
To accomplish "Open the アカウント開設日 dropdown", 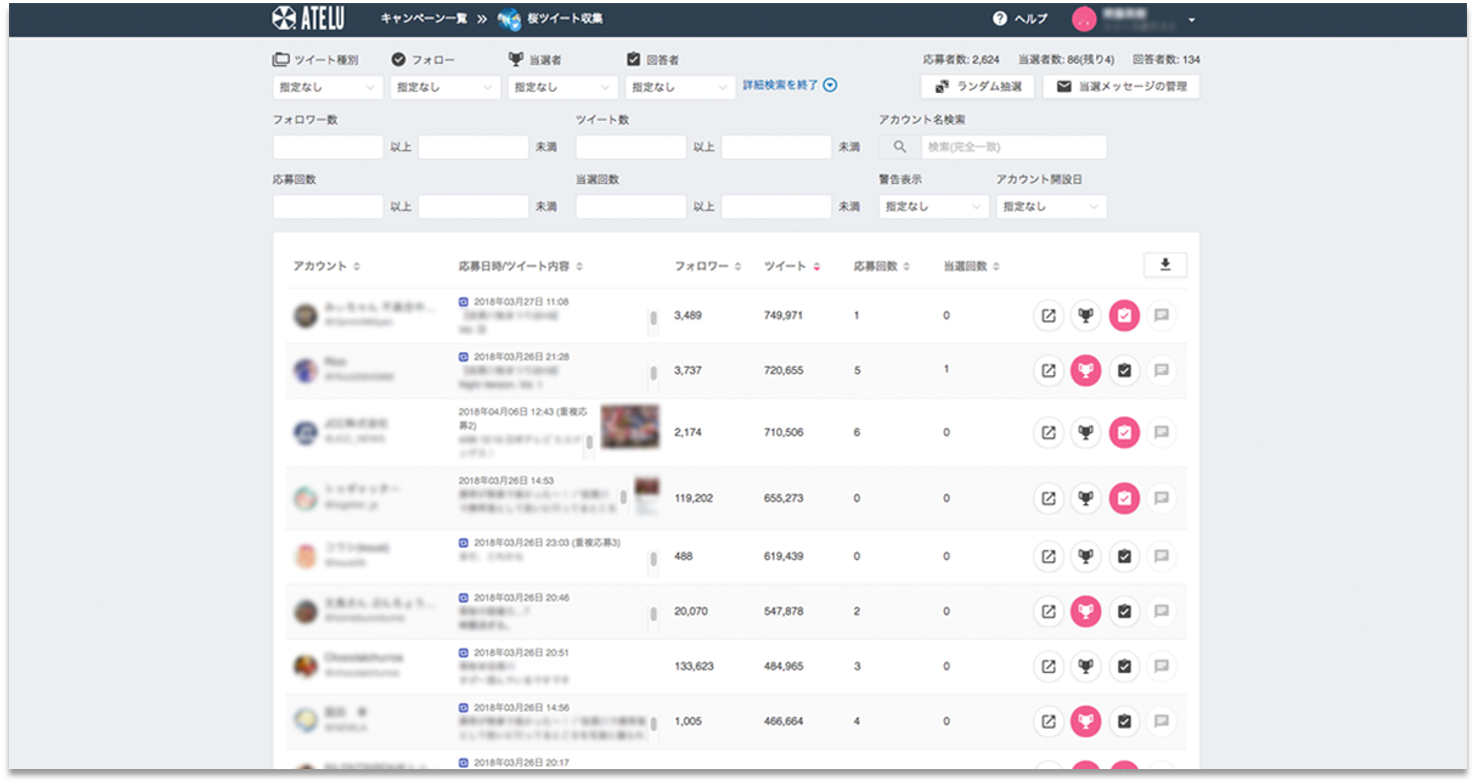I will pos(1051,207).
